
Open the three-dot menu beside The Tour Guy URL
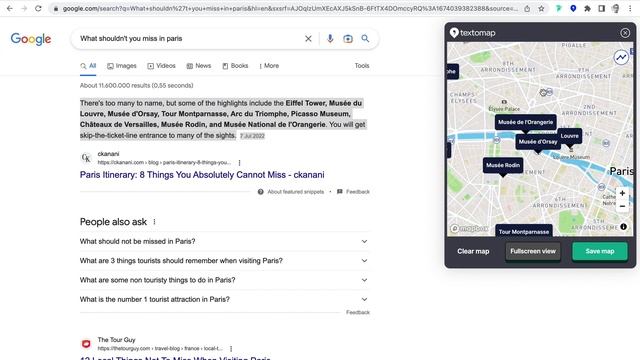click(231, 349)
